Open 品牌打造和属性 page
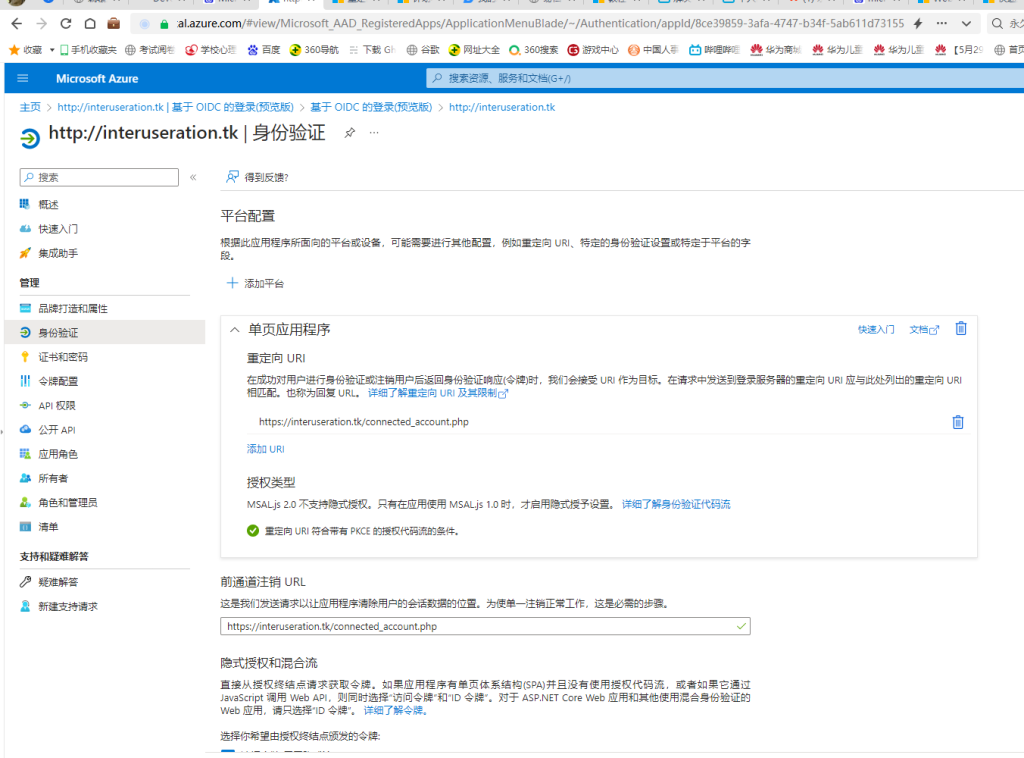Image resolution: width=1024 pixels, height=758 pixels. [x=72, y=308]
